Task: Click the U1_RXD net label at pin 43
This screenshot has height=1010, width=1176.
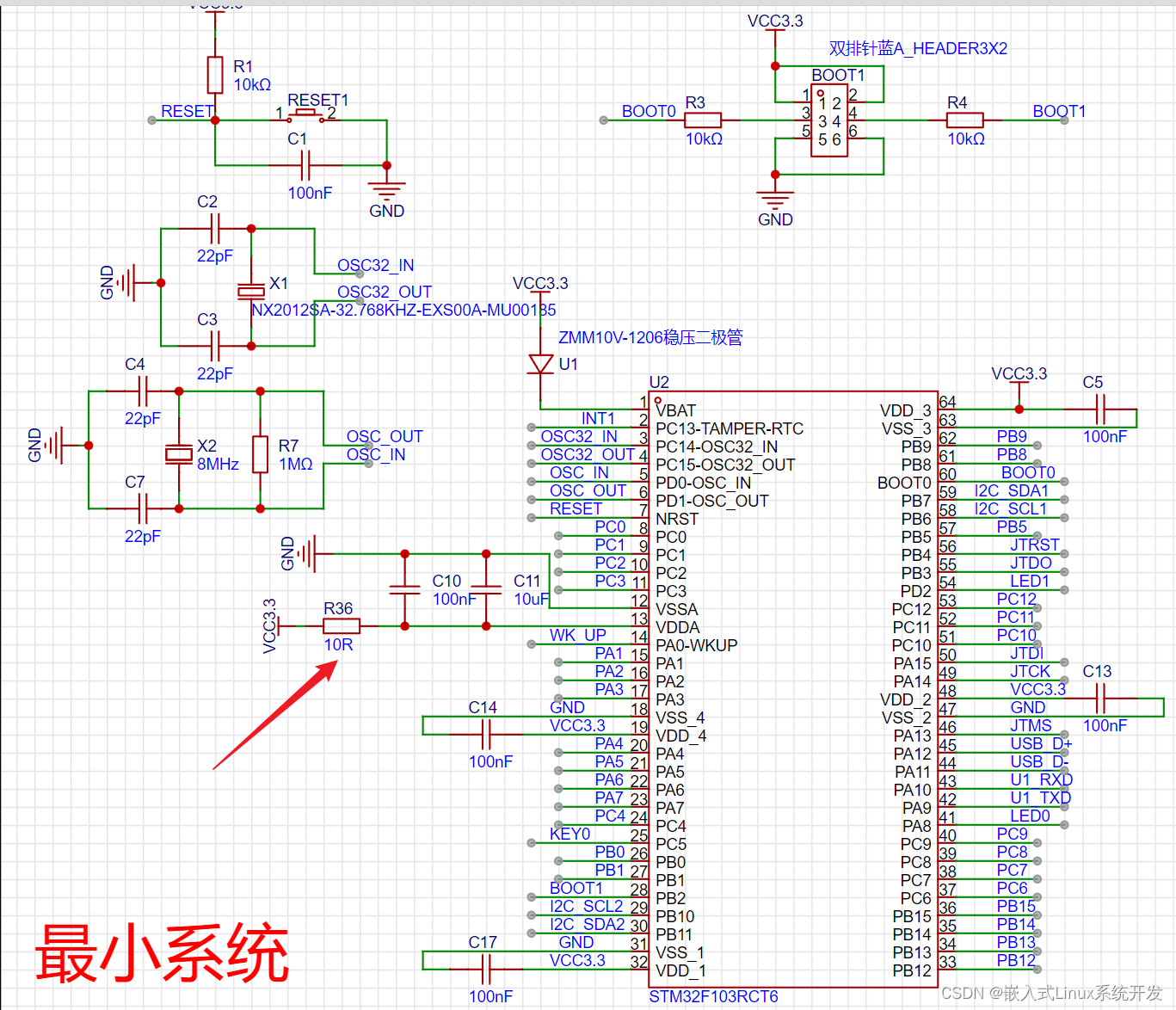Action: click(1041, 779)
